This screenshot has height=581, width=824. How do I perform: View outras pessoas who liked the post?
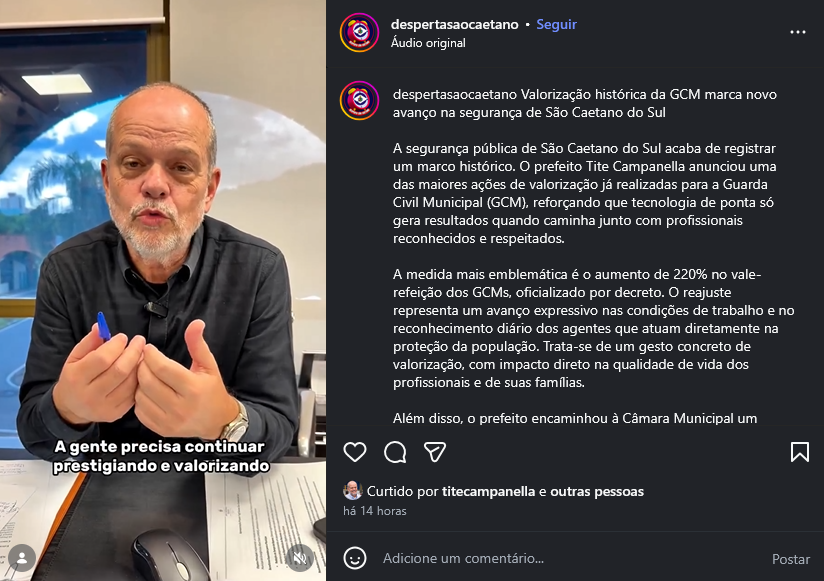pyautogui.click(x=597, y=491)
